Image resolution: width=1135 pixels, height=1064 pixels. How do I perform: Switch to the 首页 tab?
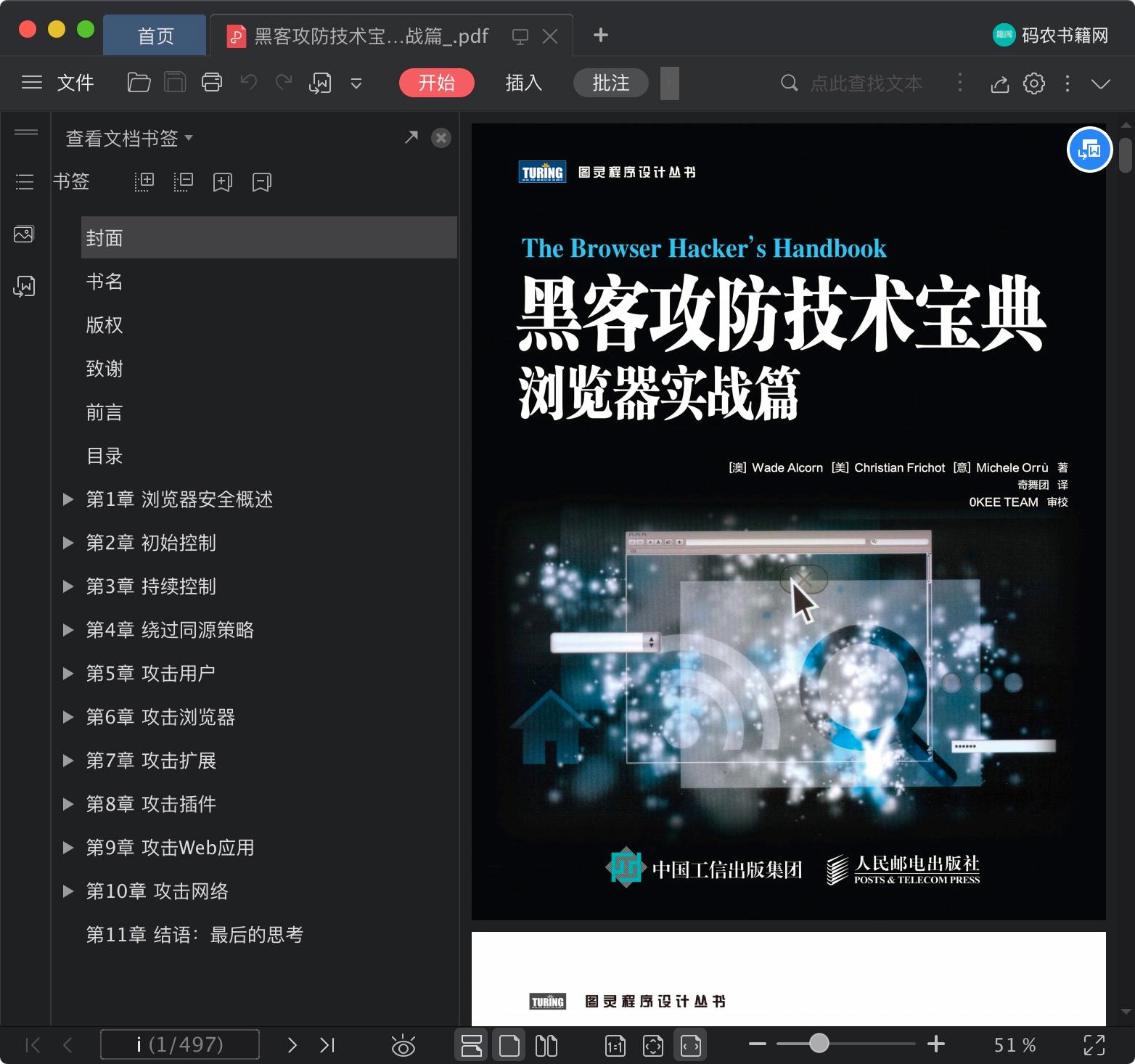155,36
